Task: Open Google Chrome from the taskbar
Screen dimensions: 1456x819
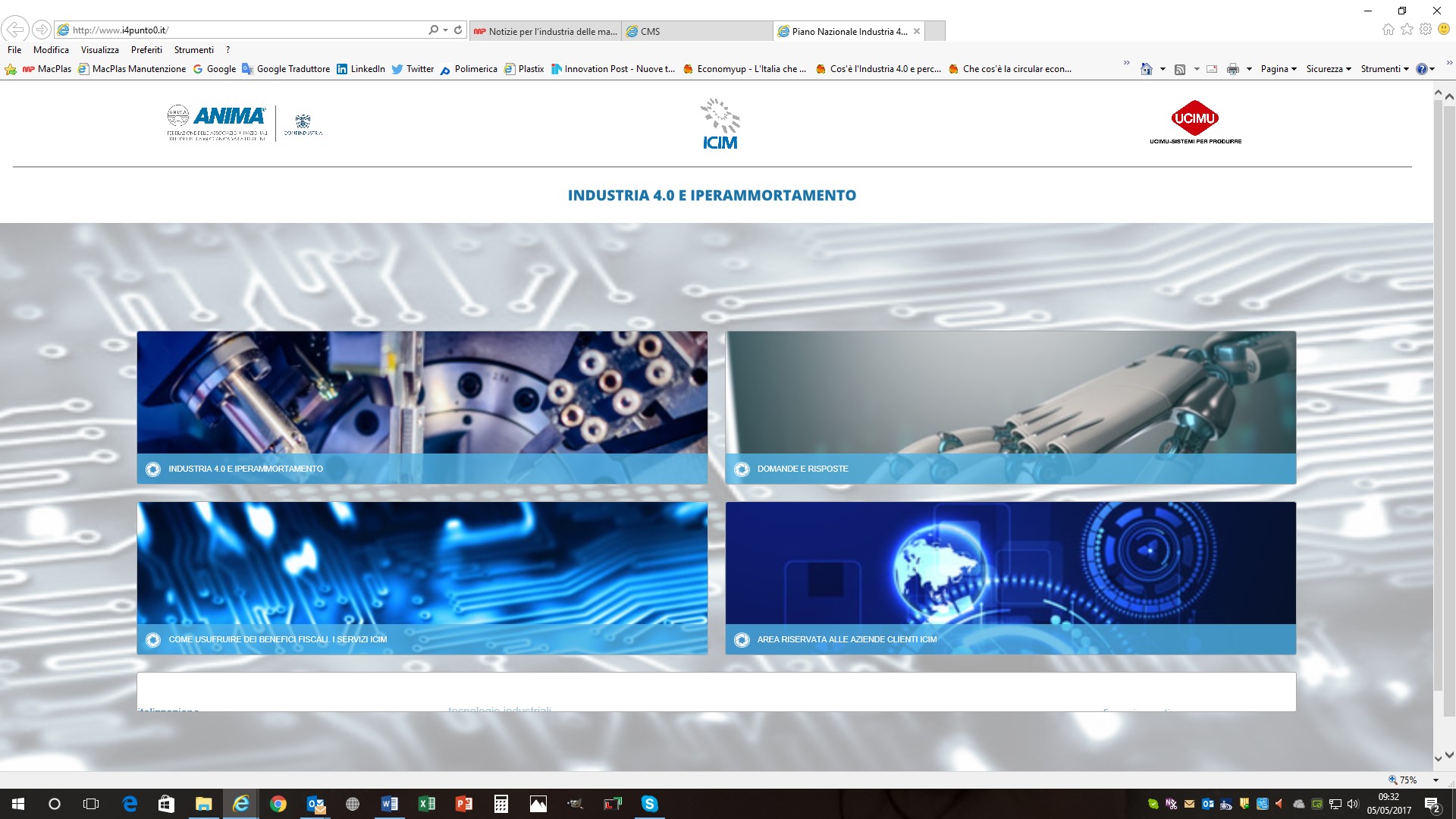Action: (x=278, y=804)
